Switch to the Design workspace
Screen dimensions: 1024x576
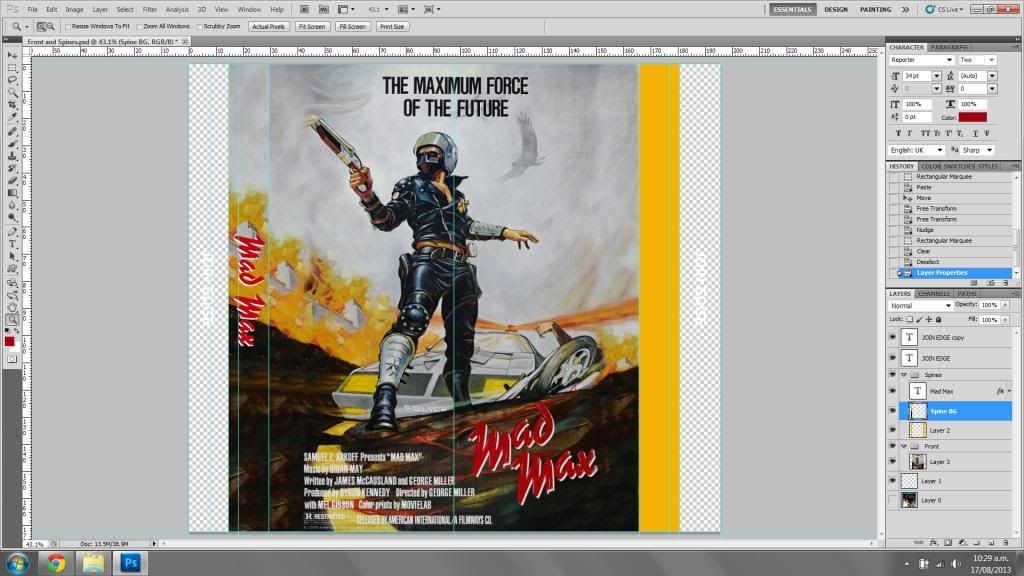point(836,10)
